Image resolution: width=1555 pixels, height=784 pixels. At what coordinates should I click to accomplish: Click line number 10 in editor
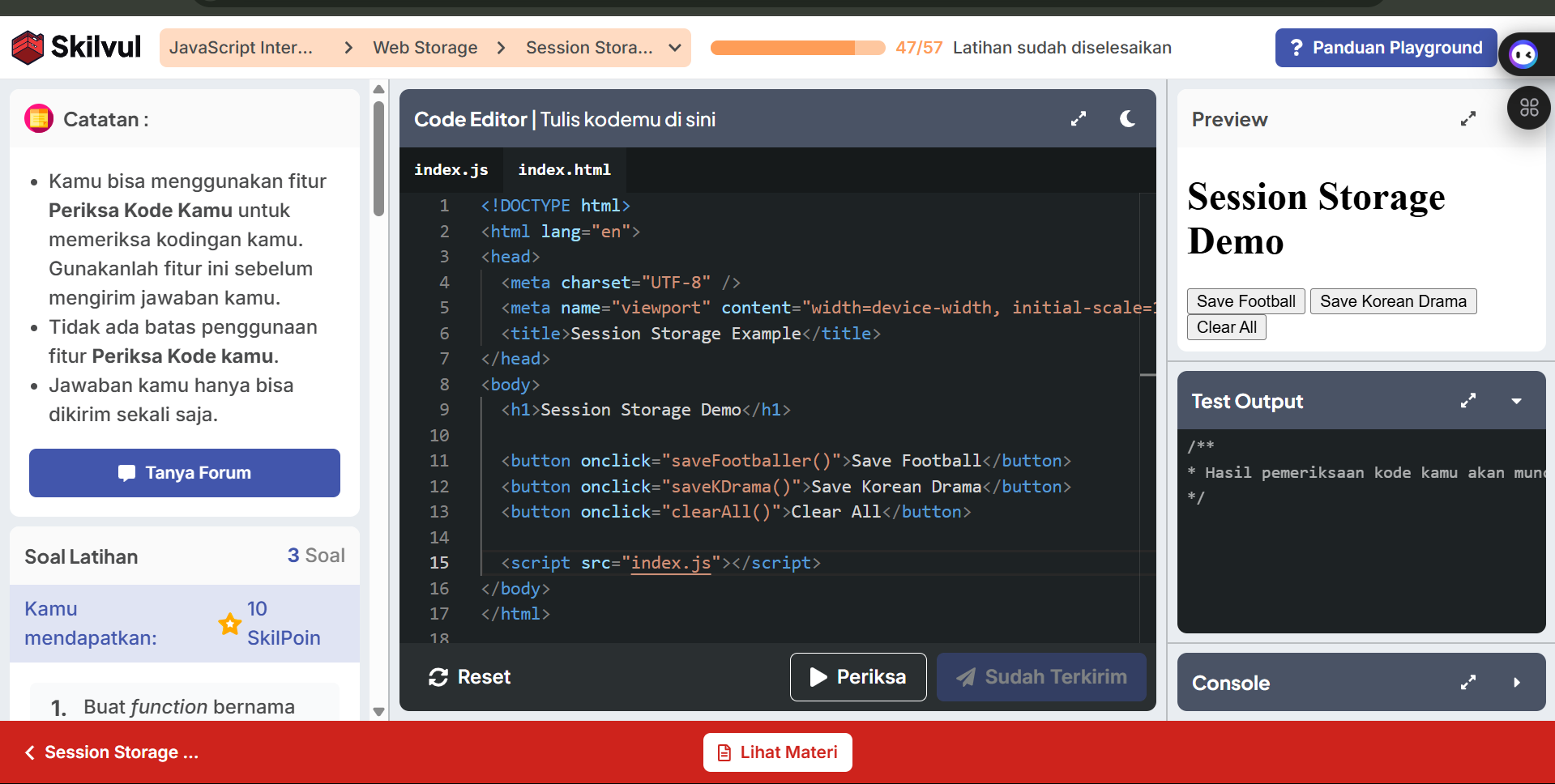coord(438,436)
